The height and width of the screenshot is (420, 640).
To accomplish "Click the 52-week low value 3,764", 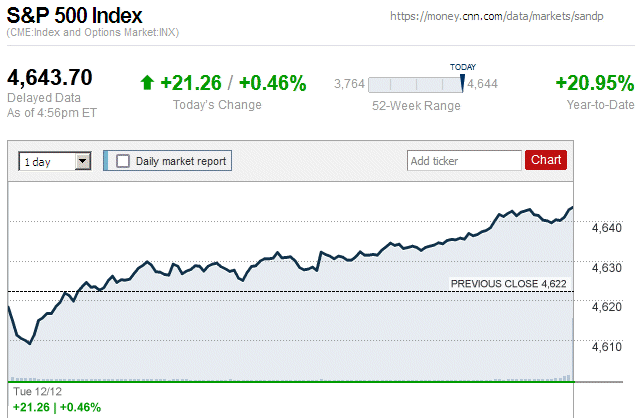I will [349, 84].
